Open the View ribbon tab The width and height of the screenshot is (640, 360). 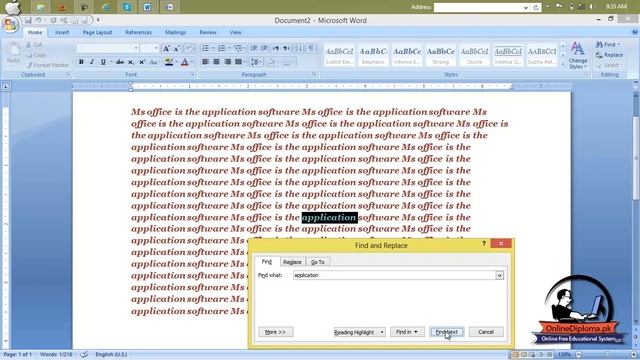[235, 32]
